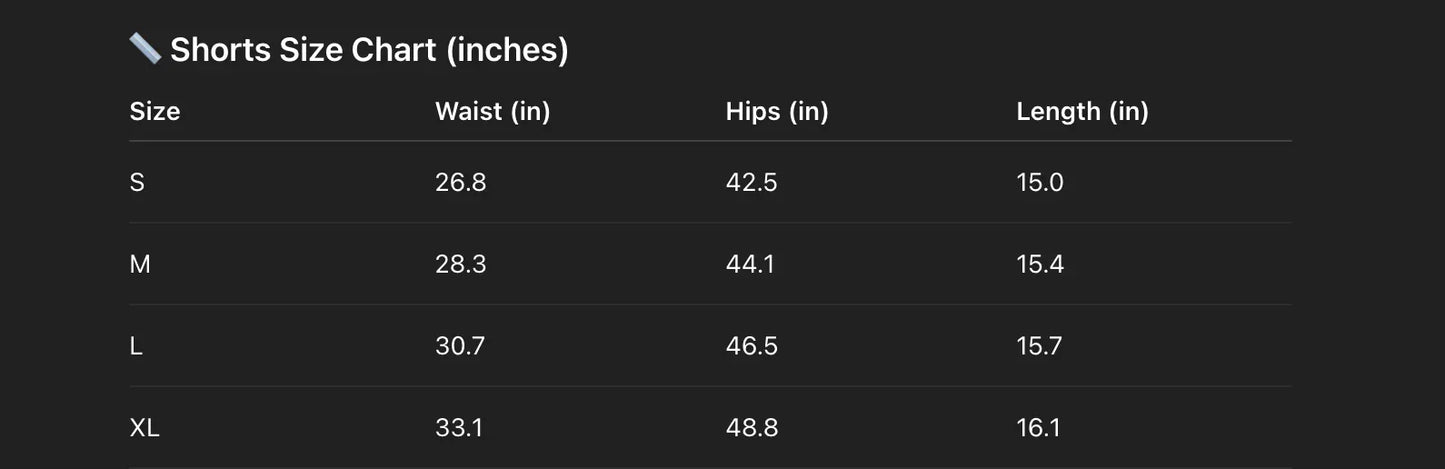Select waist value 33.1 in the XL row
The image size is (1445, 469).
459,428
